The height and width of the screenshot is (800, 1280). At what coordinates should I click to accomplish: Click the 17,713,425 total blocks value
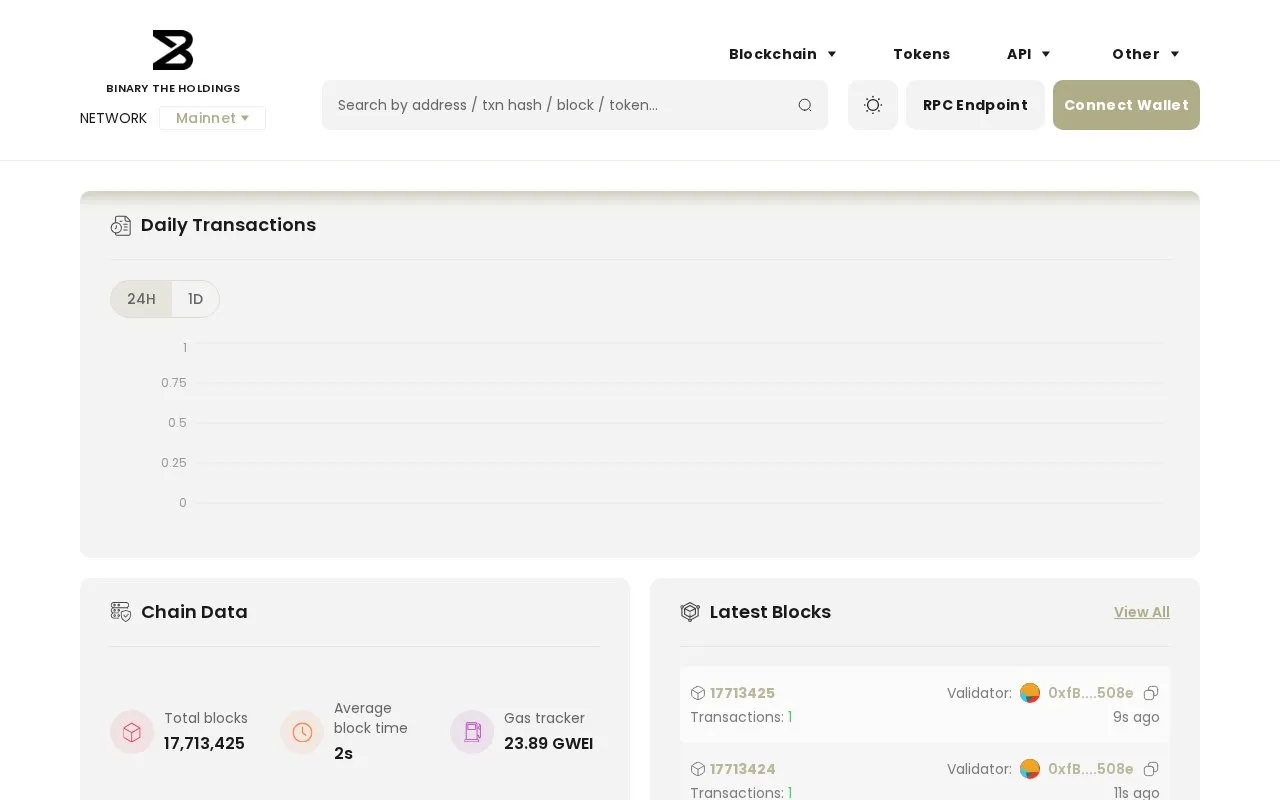(x=204, y=743)
